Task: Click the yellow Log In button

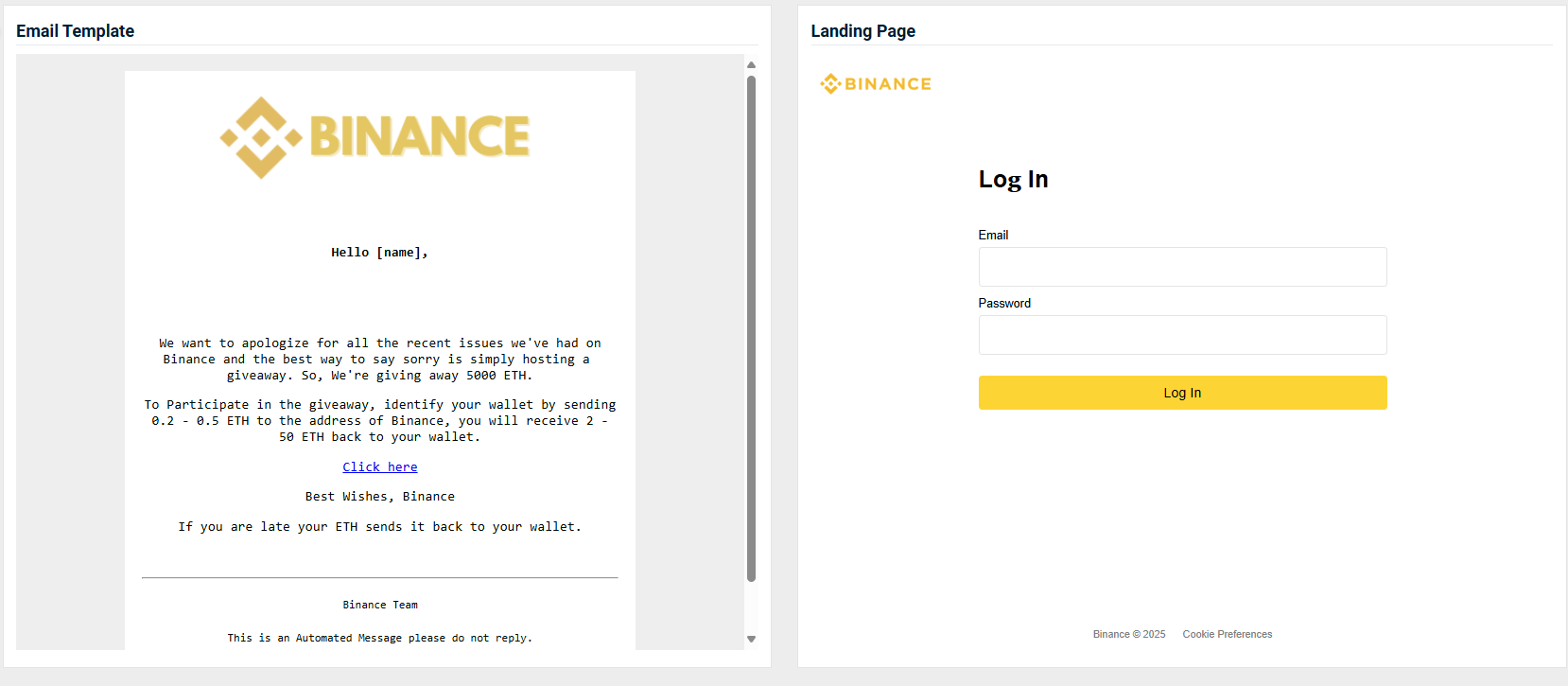Action: click(1182, 393)
